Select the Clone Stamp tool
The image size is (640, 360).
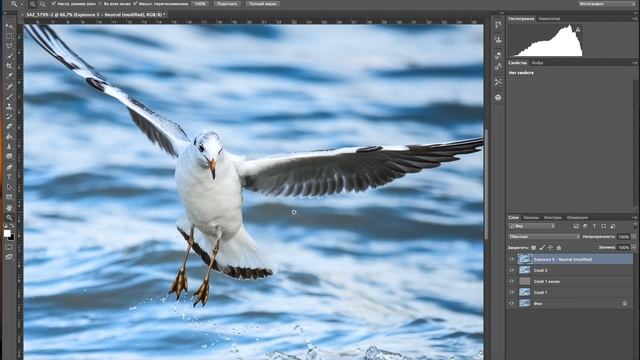(9, 107)
